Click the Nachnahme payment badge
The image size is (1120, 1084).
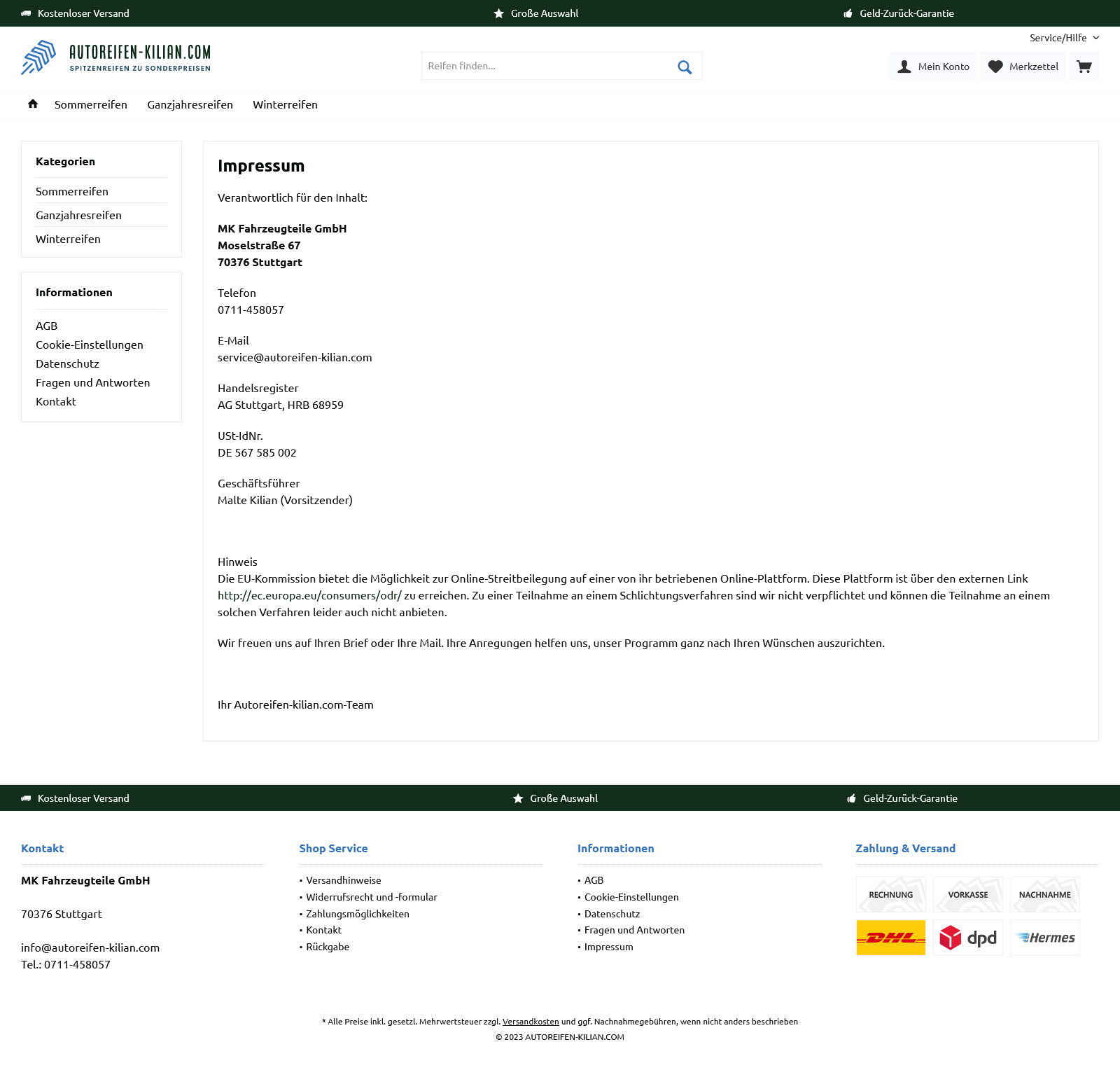point(1045,894)
